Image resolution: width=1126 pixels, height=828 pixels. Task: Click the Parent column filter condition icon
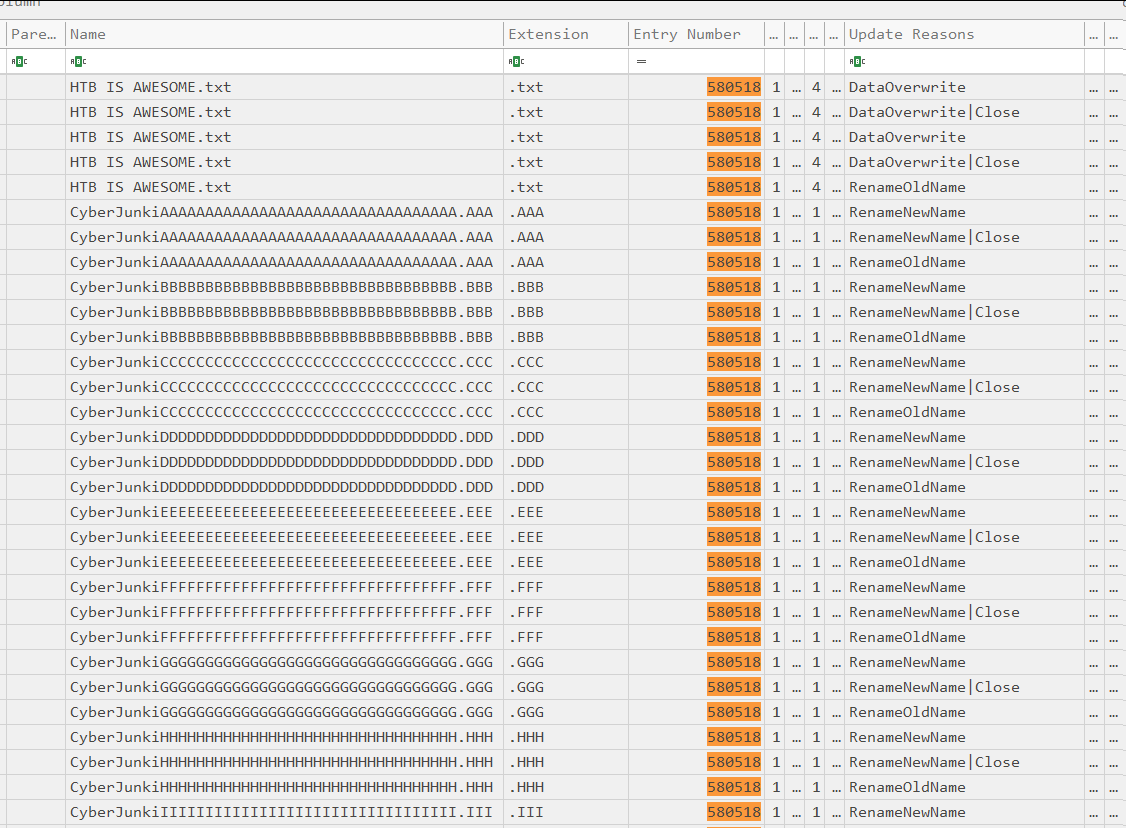tap(19, 62)
